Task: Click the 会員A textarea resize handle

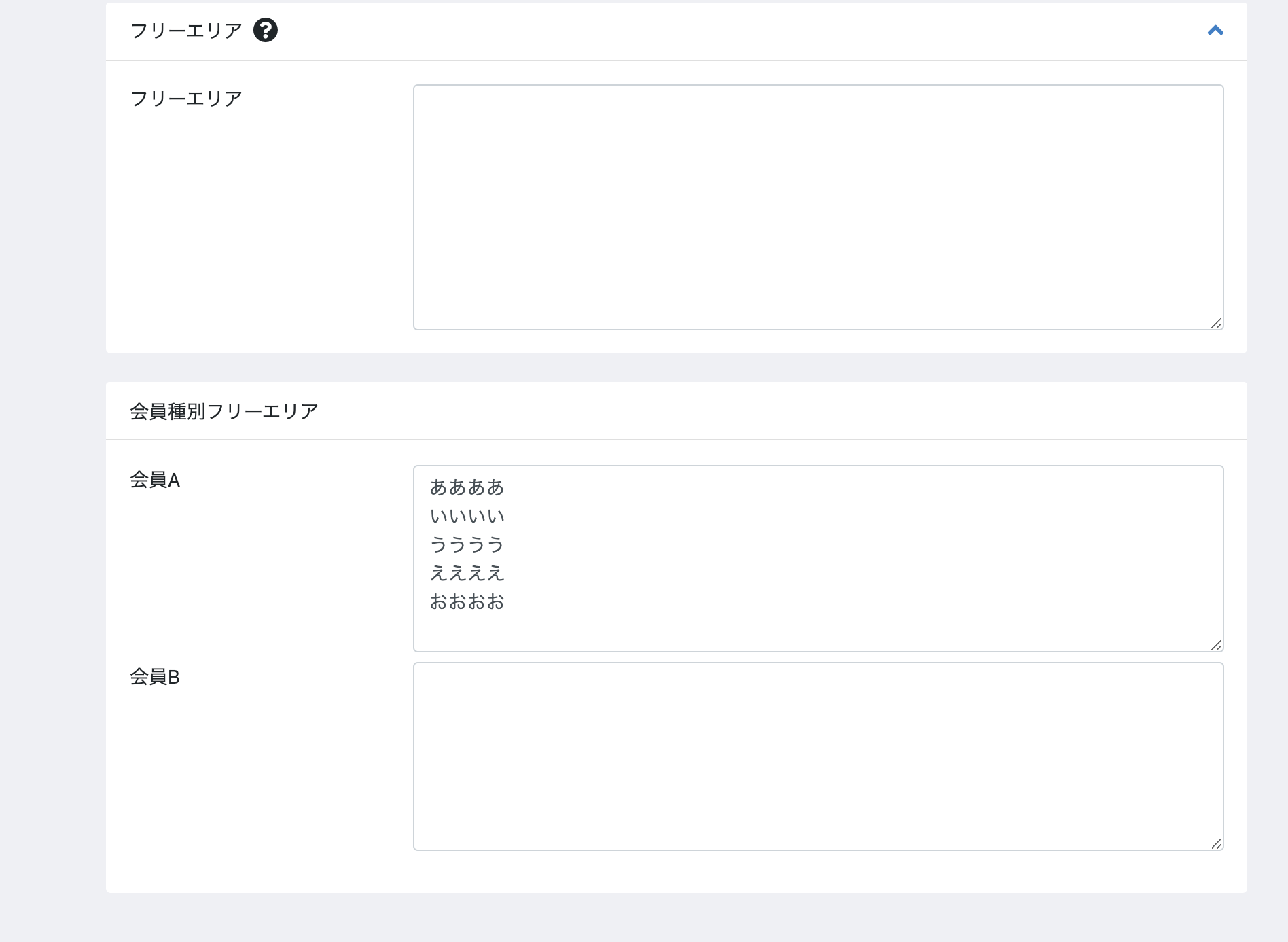Action: pyautogui.click(x=1217, y=646)
